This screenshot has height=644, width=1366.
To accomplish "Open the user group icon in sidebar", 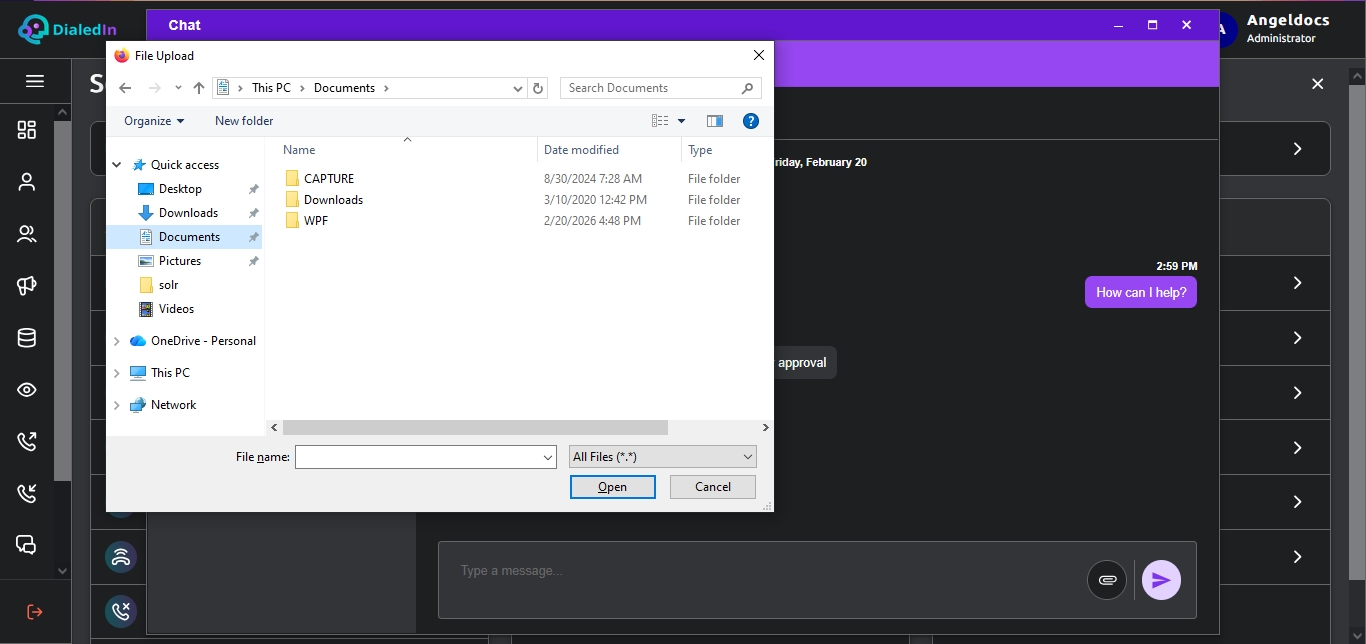I will tap(27, 234).
